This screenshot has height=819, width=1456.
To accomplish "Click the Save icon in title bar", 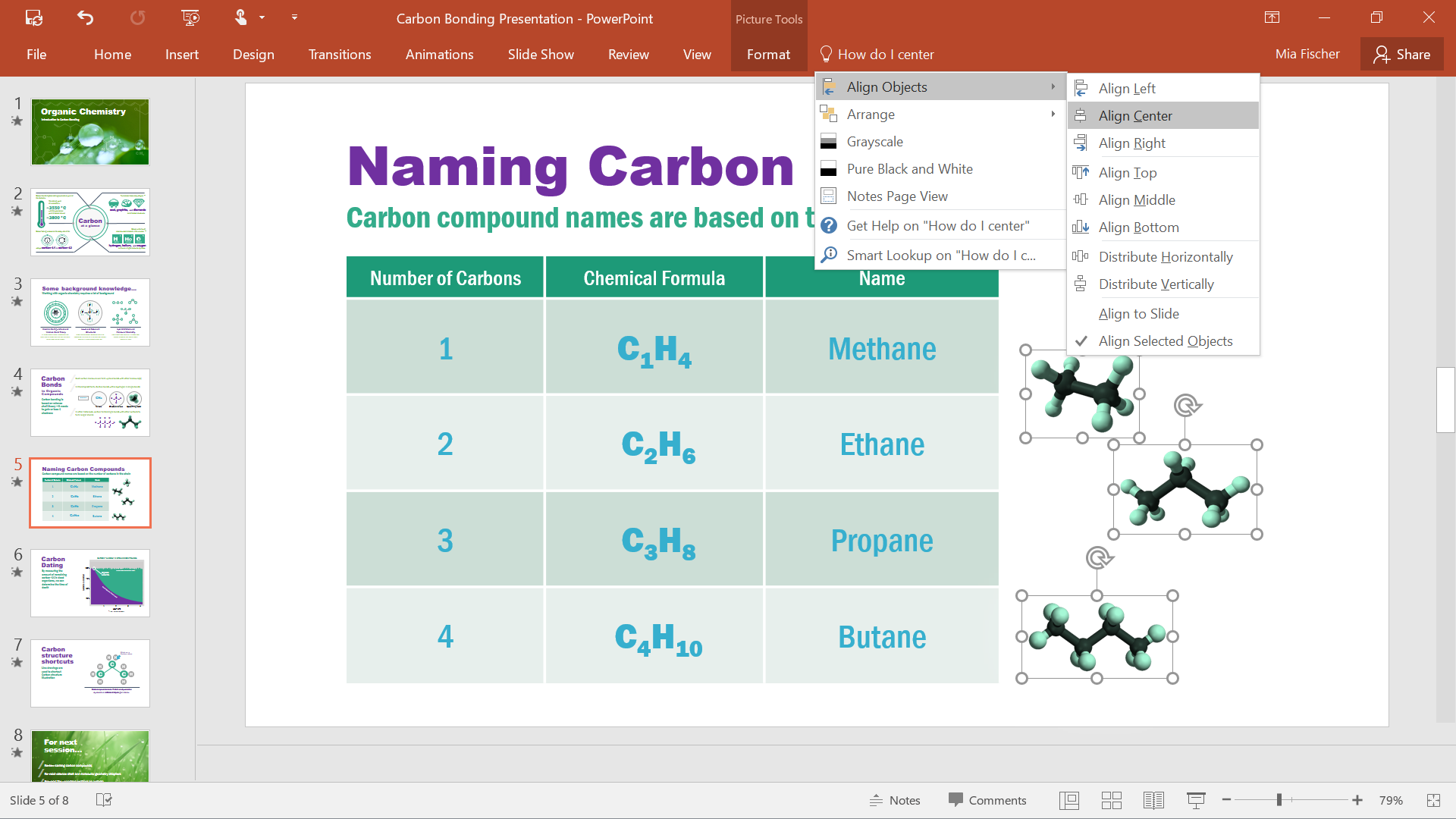I will 34,17.
